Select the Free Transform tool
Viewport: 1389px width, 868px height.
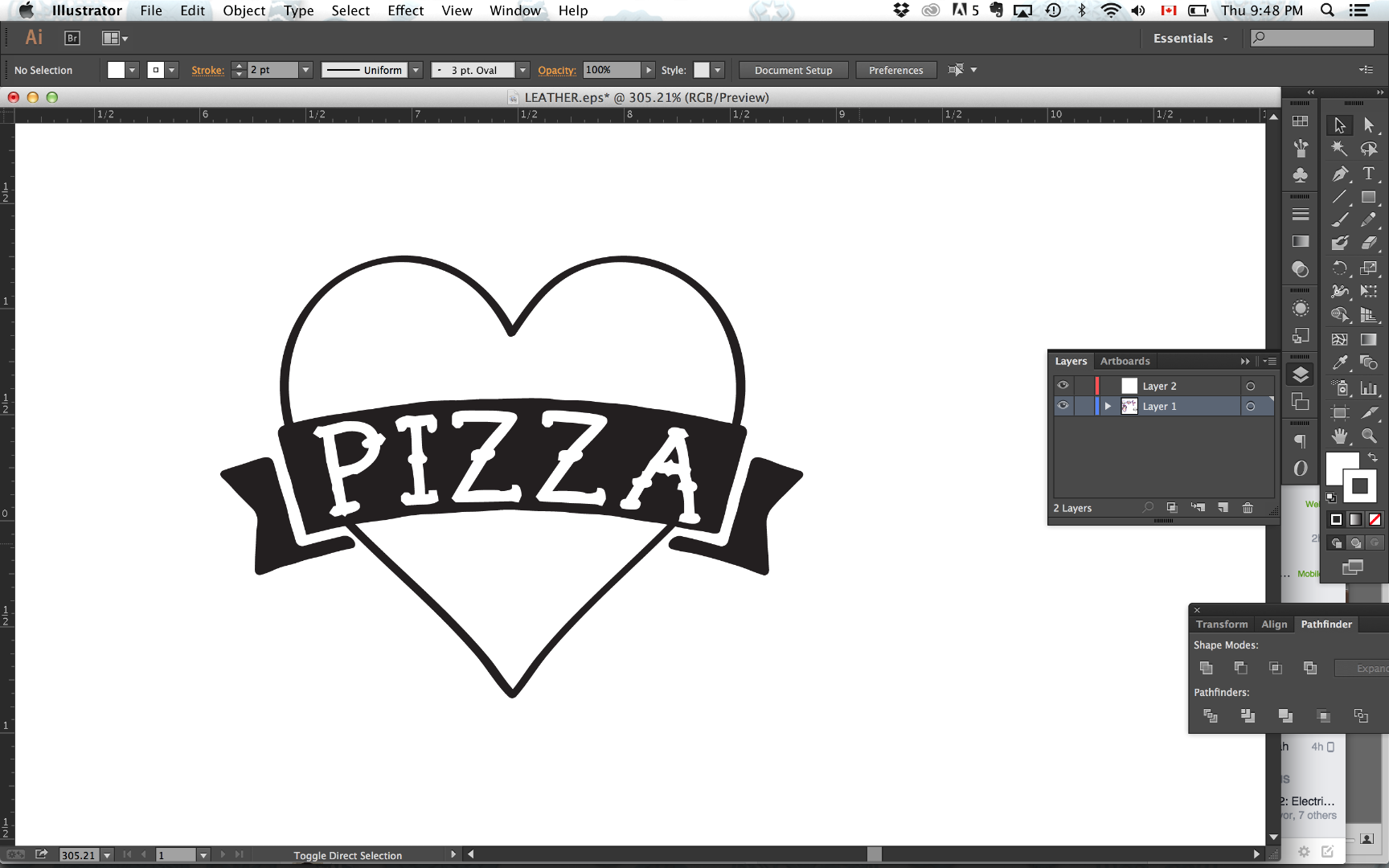click(1369, 291)
